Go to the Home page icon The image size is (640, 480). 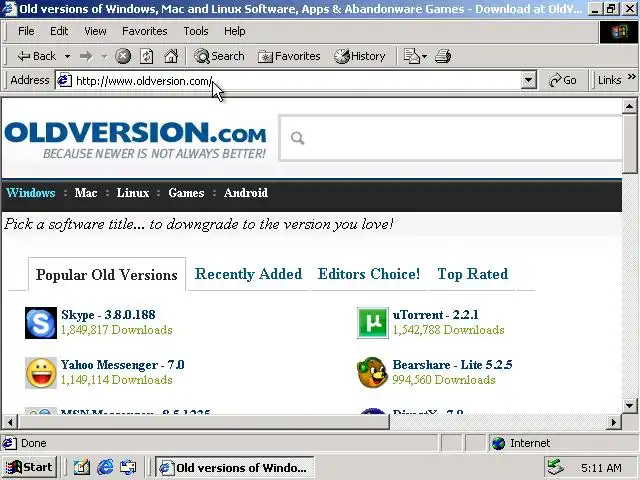tap(171, 56)
